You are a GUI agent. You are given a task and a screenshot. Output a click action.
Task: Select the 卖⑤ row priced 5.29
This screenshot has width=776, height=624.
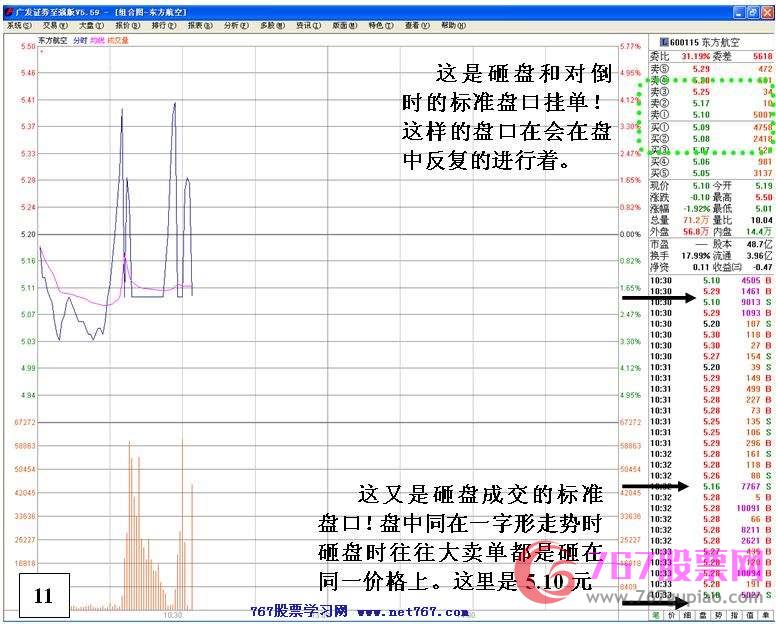[711, 69]
